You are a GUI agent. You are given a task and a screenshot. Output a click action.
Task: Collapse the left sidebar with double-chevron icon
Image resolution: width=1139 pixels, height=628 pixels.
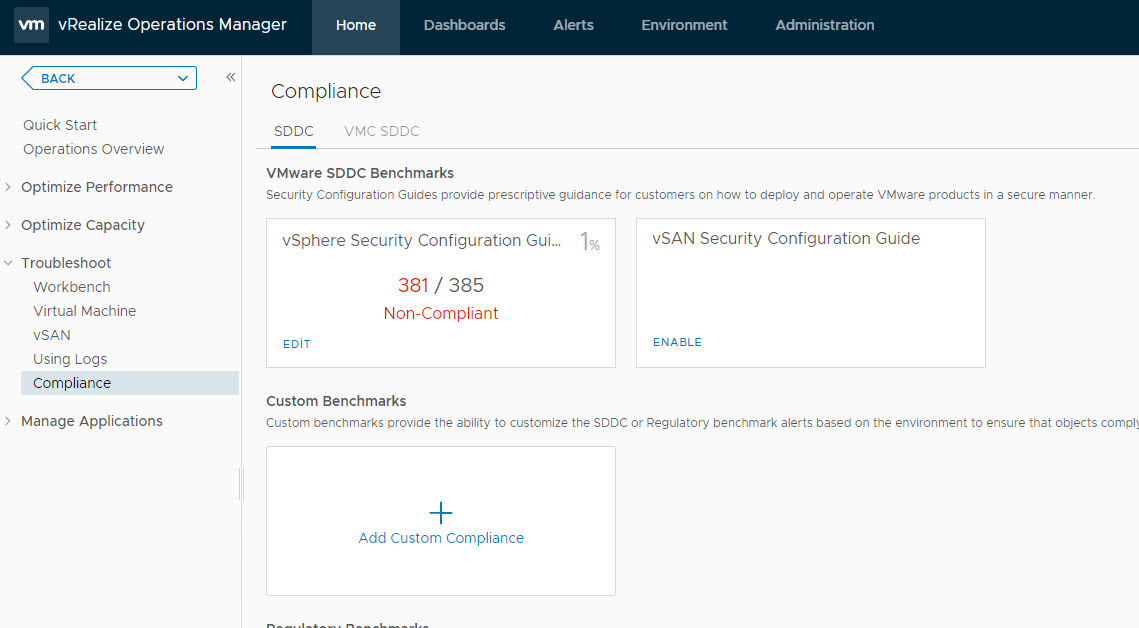point(230,77)
